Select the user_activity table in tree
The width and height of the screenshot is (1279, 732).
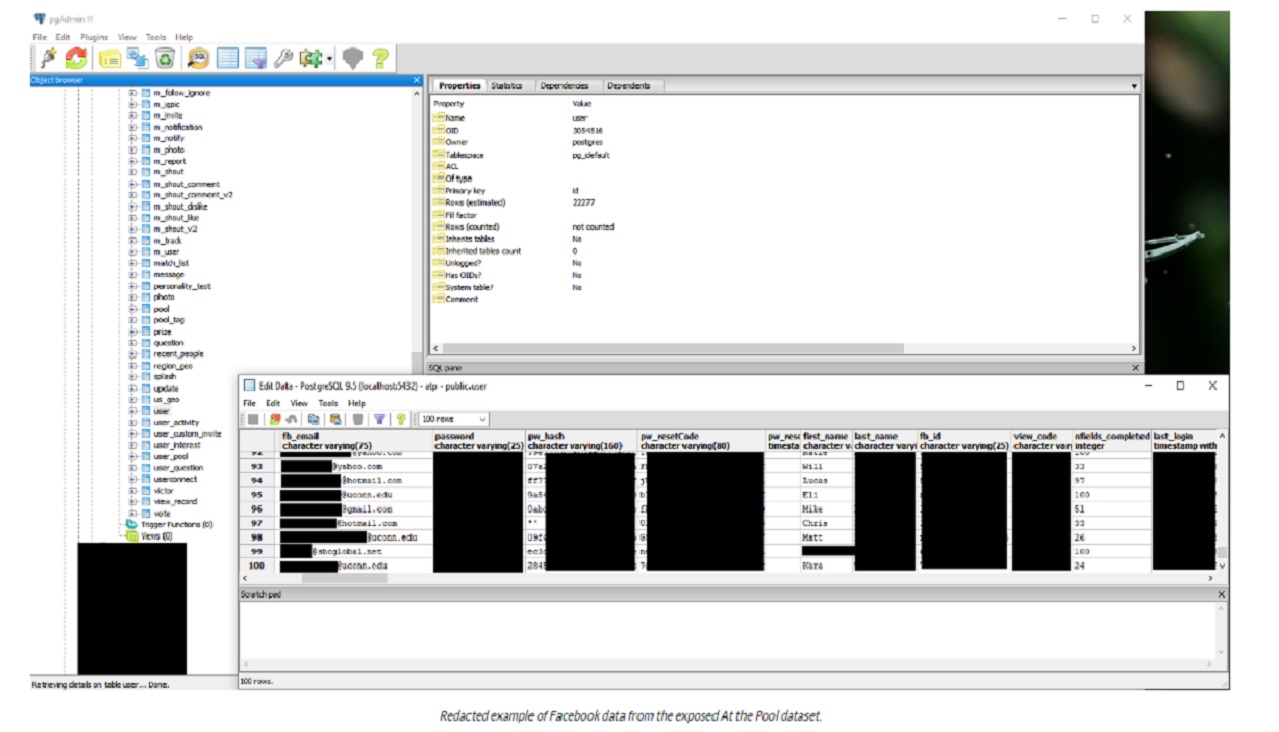point(176,422)
